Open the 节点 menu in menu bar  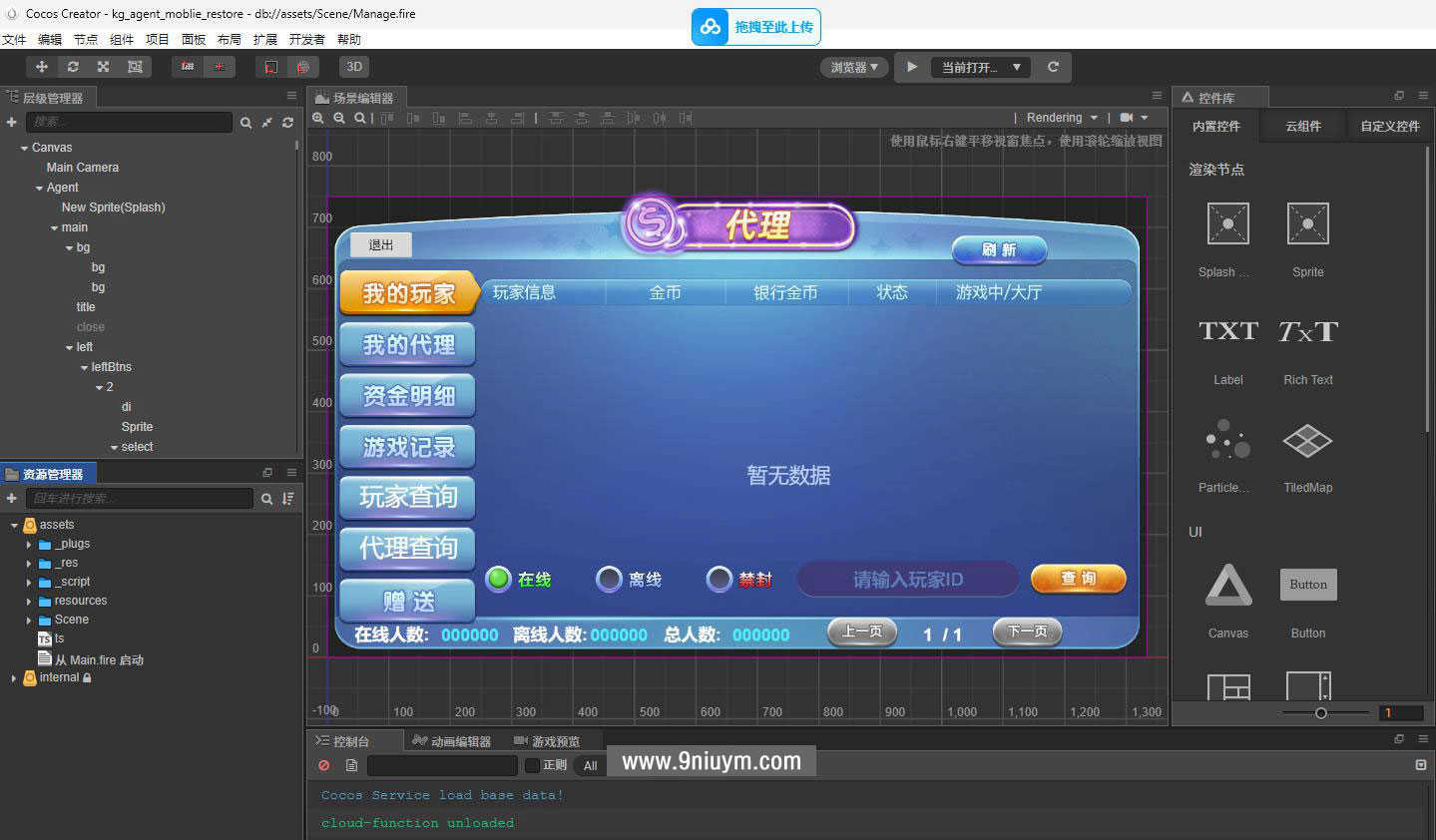[x=86, y=39]
